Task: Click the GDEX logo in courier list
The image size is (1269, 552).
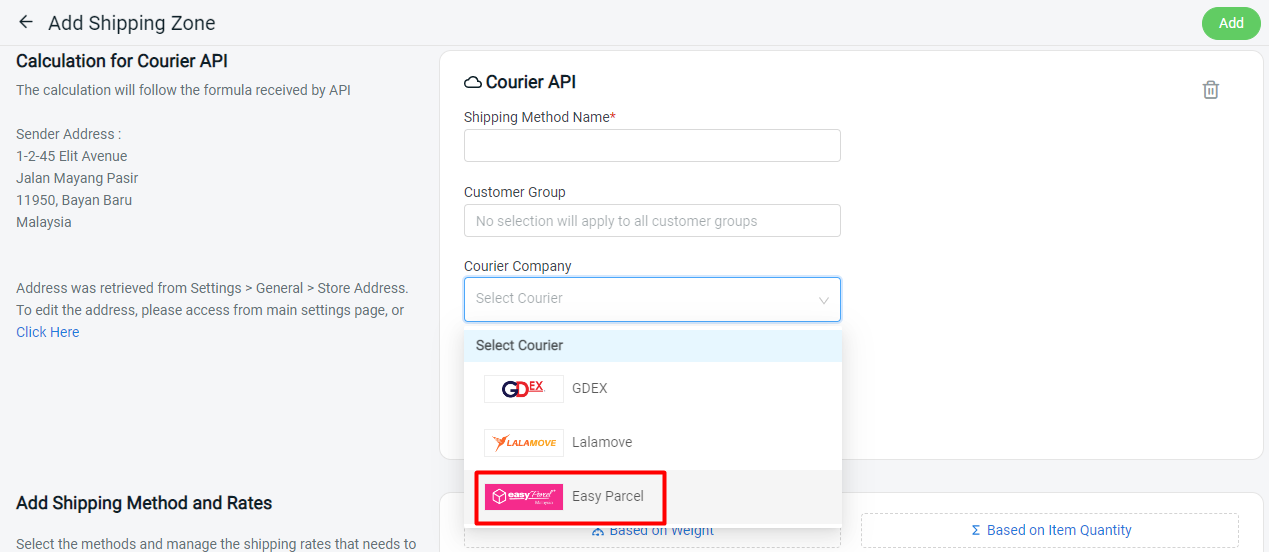Action: click(x=523, y=389)
